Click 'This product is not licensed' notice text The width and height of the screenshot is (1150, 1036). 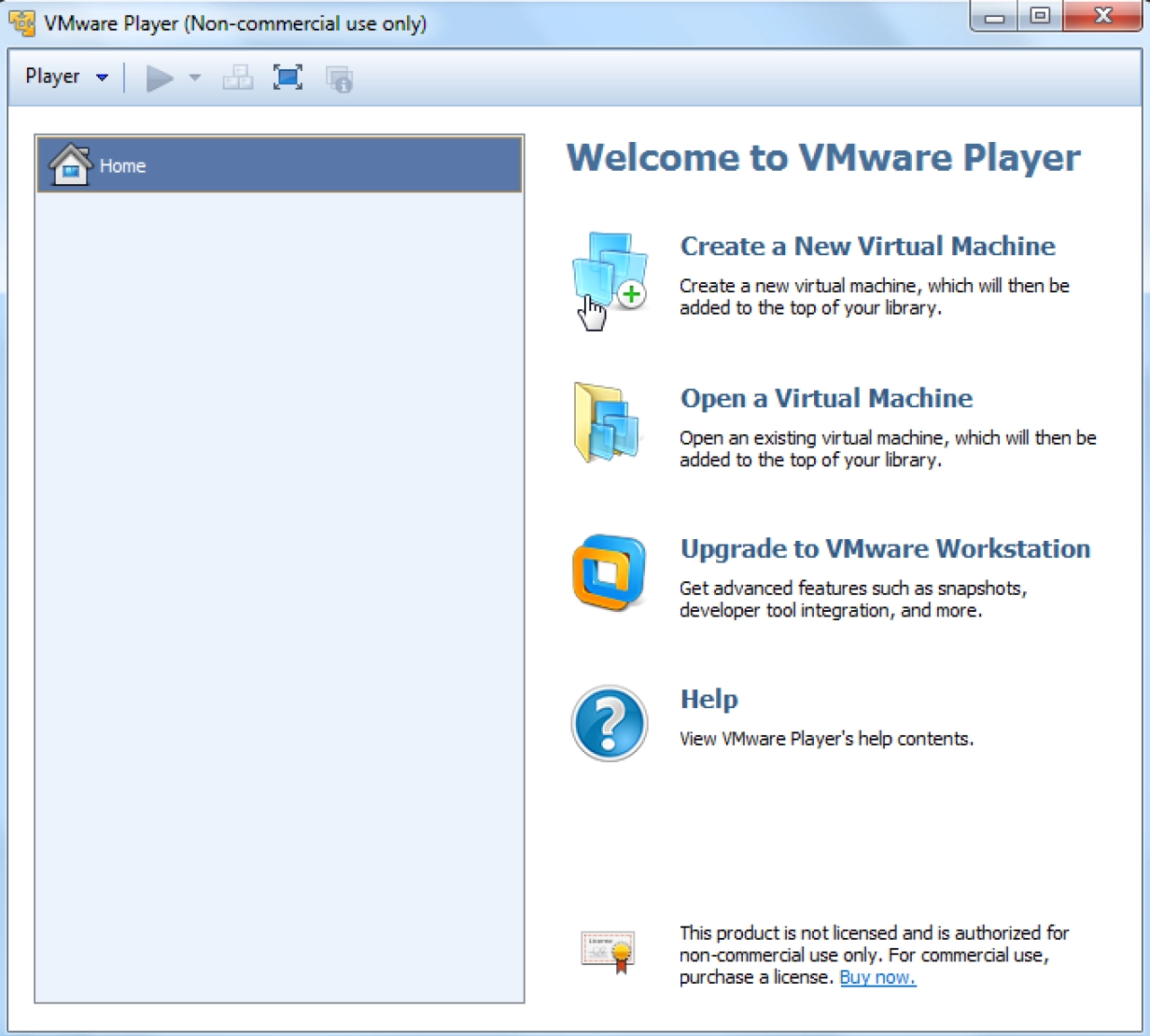(x=874, y=955)
